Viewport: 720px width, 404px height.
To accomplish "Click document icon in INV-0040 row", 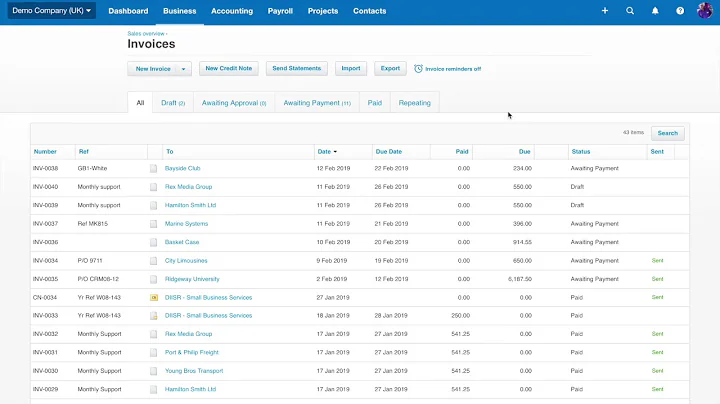I will [153, 187].
